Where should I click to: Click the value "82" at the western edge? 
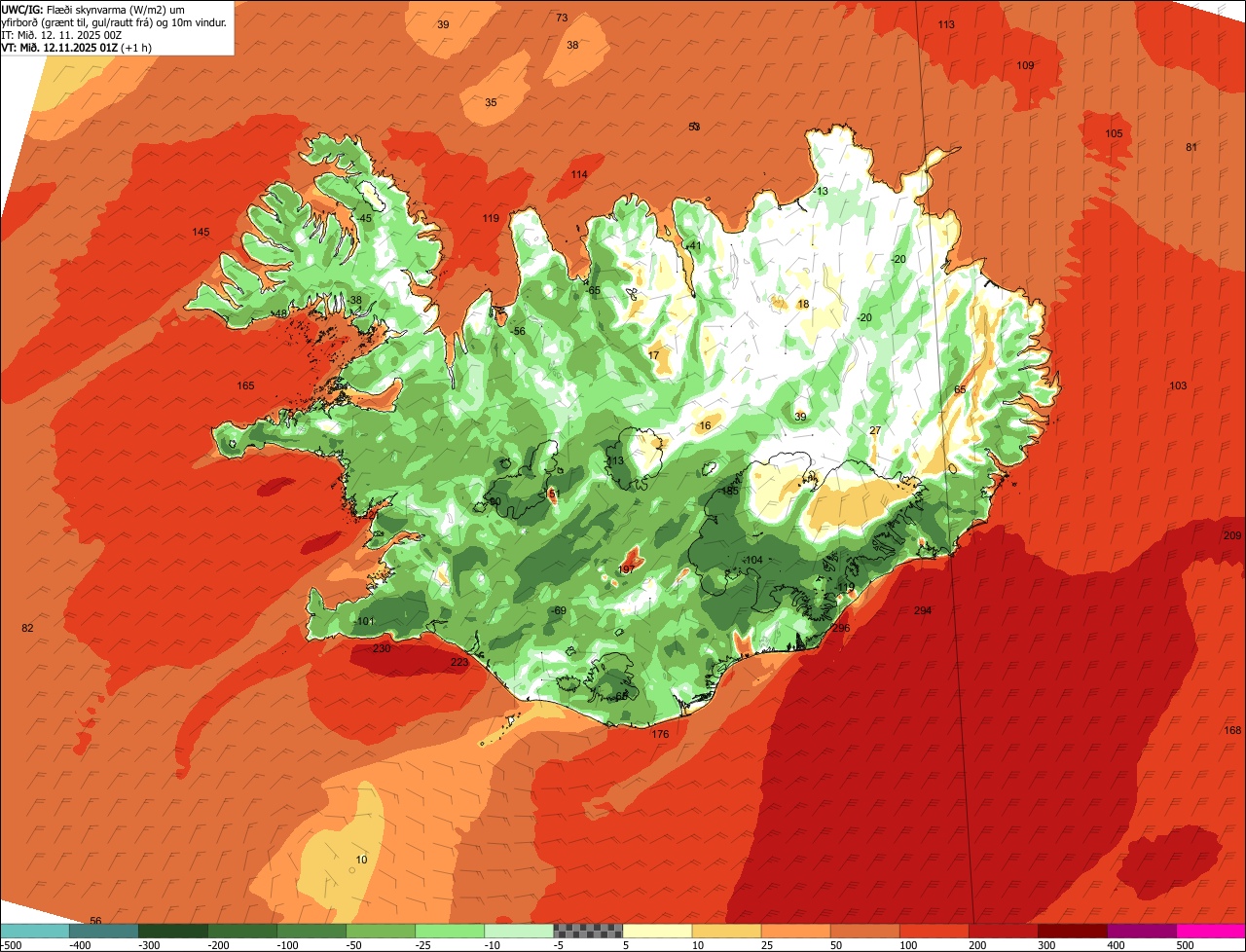coord(27,628)
